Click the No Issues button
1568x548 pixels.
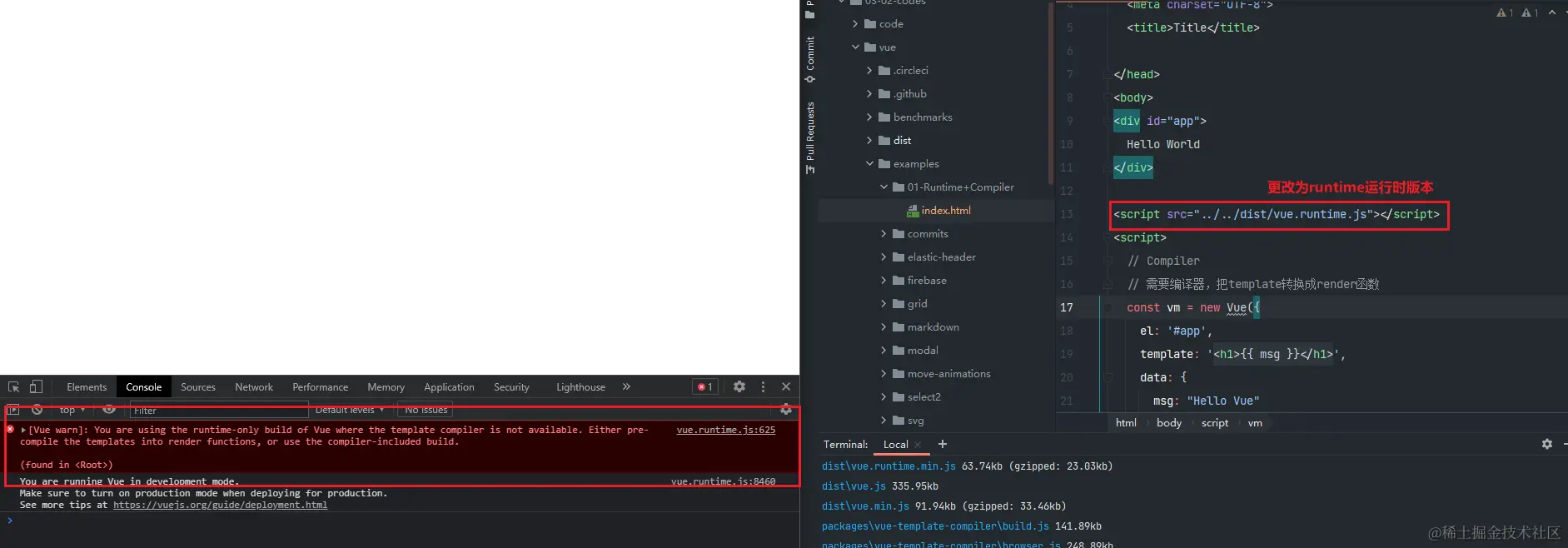426,410
